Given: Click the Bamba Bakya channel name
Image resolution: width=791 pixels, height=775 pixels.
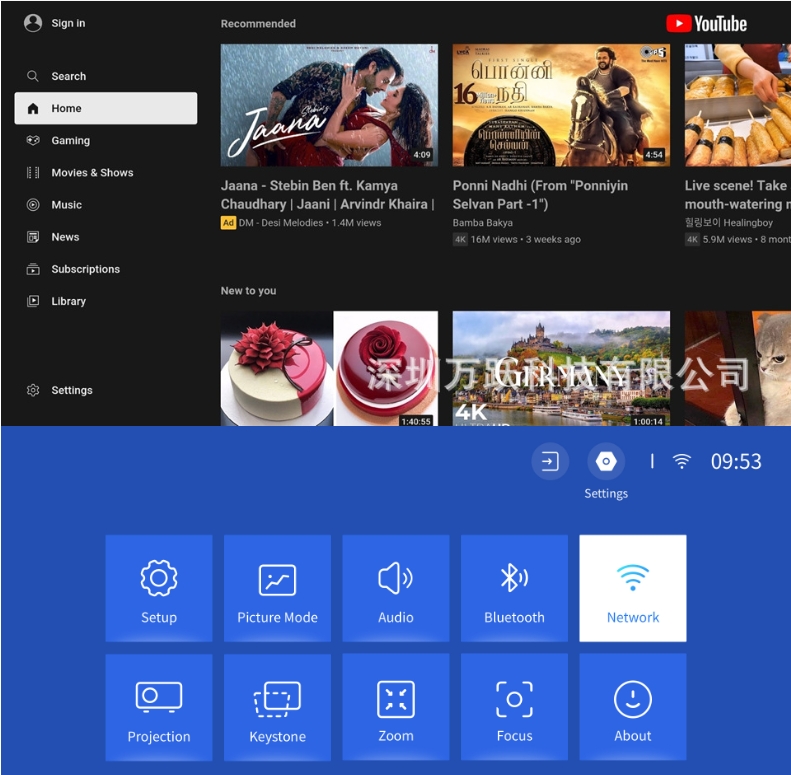Looking at the screenshot, I should pyautogui.click(x=483, y=223).
